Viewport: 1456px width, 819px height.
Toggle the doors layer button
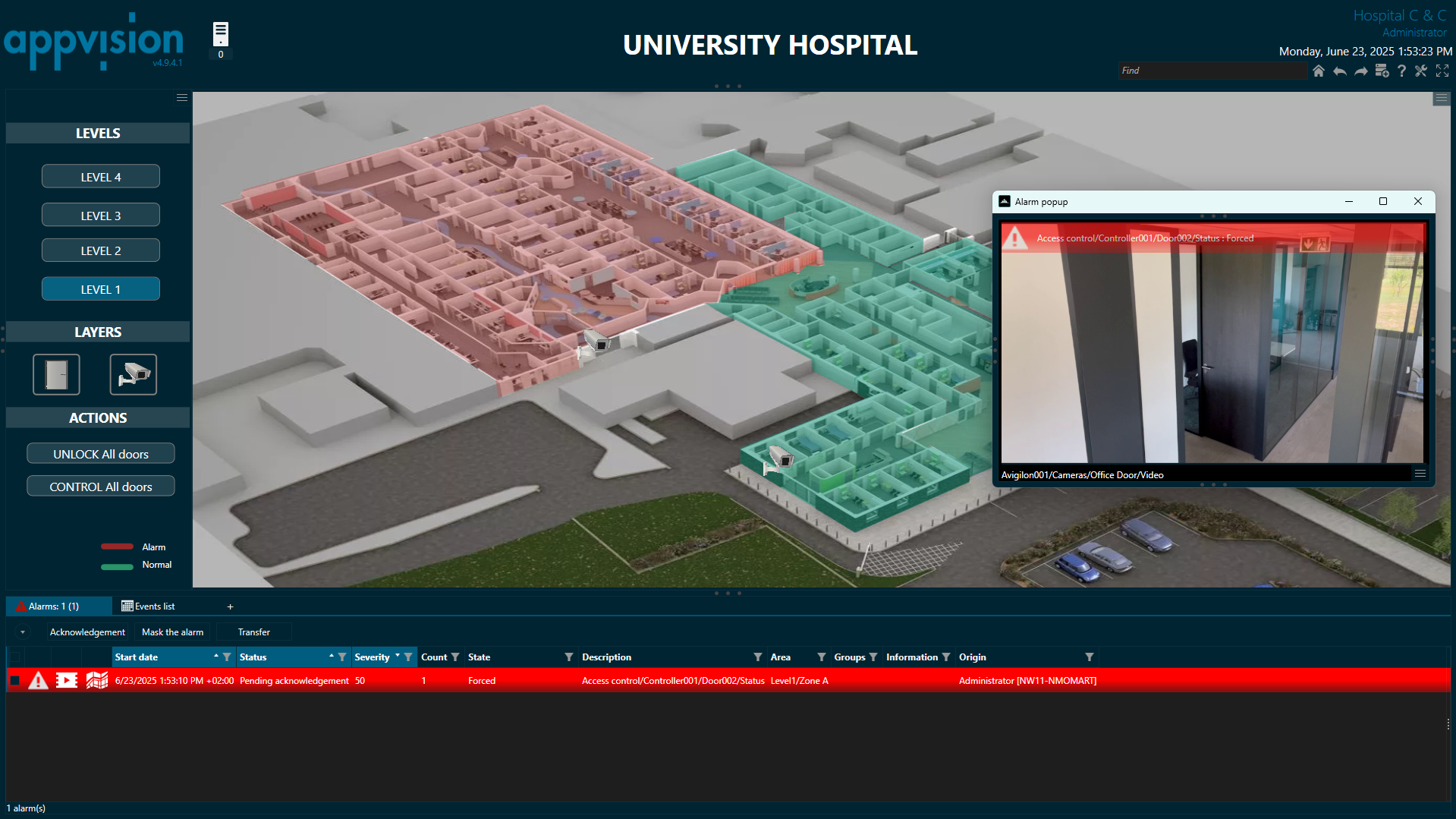[56, 374]
